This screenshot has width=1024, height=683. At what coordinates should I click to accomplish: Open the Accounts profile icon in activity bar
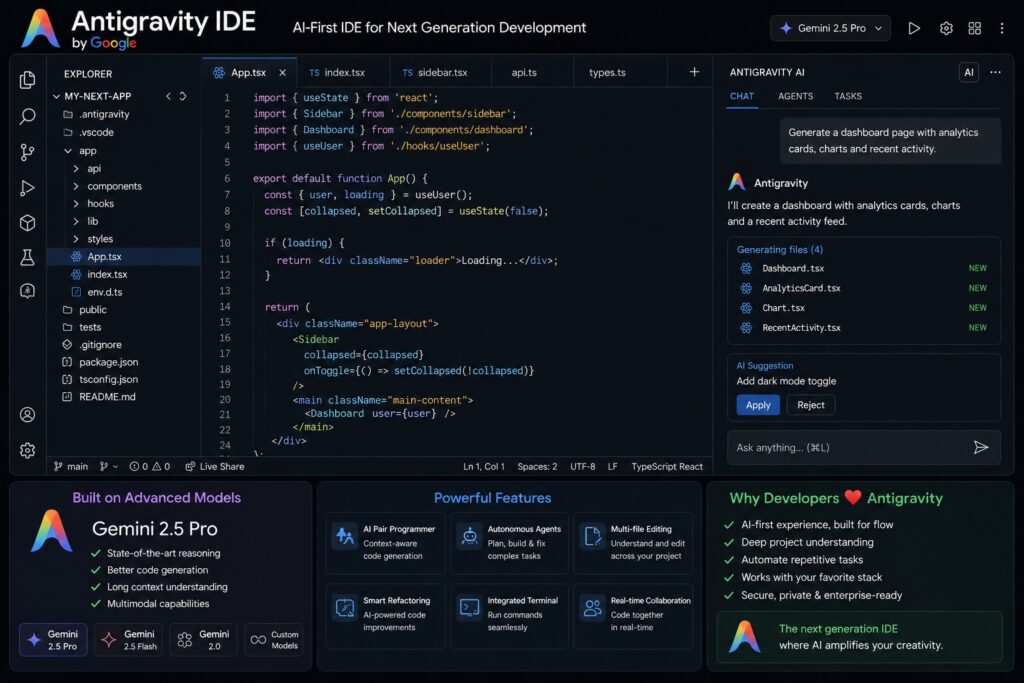click(27, 415)
